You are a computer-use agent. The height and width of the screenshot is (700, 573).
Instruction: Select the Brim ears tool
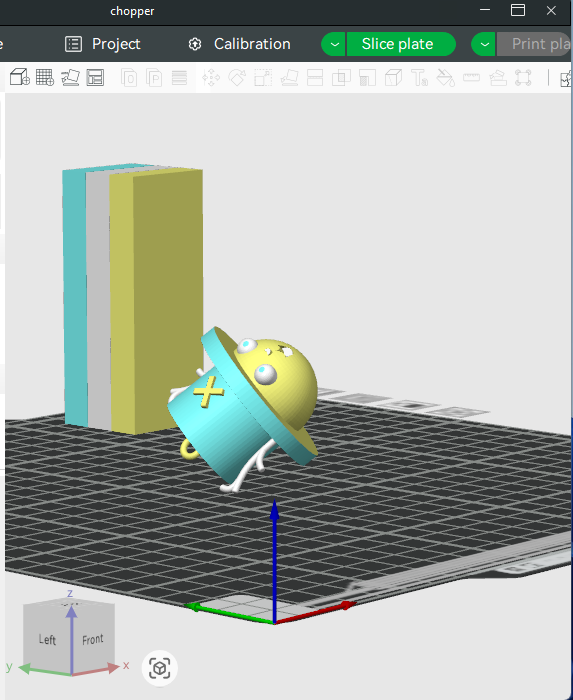click(x=523, y=78)
